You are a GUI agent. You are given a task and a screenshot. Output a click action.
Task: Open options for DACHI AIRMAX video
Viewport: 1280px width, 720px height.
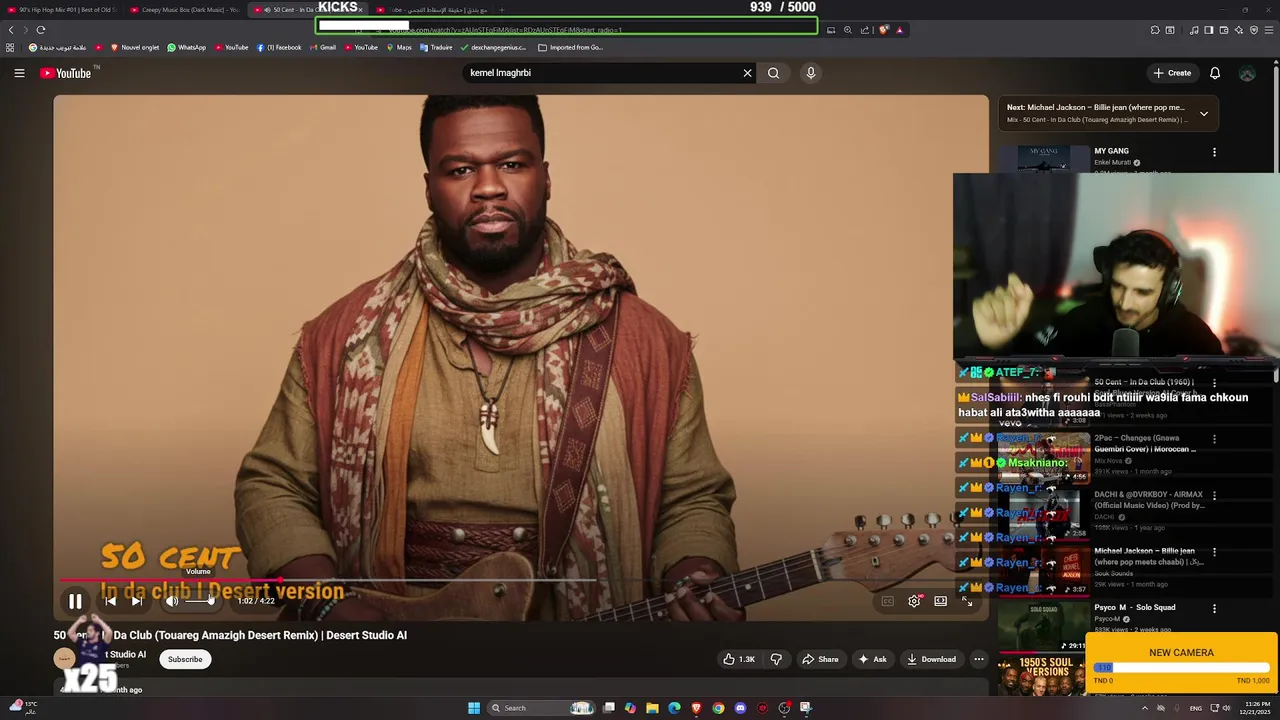pyautogui.click(x=1214, y=495)
